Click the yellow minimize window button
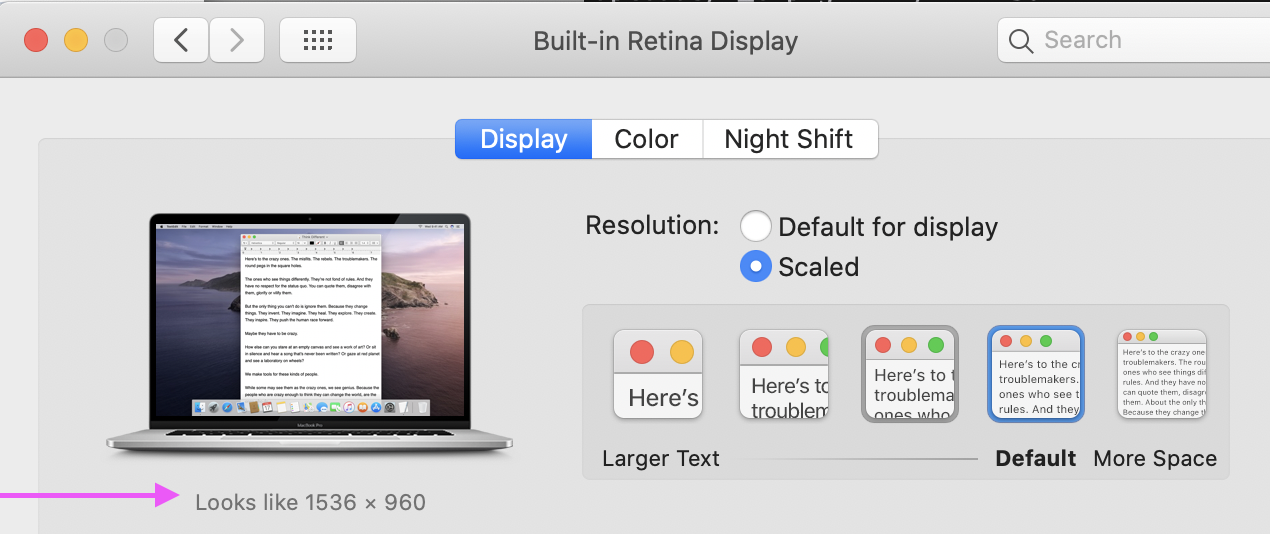Screen dimensions: 1270x534 point(76,40)
